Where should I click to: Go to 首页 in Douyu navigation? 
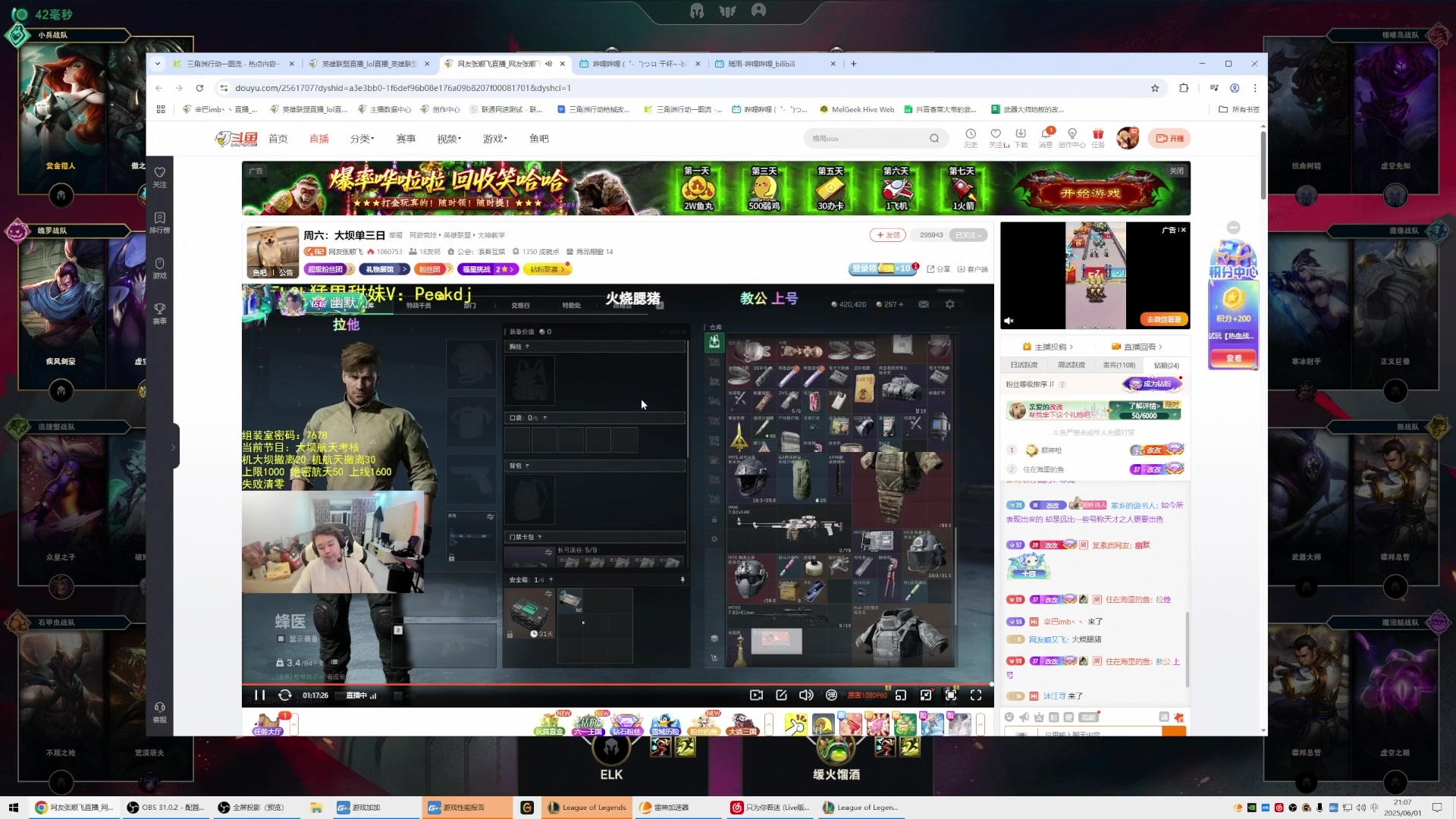click(x=278, y=139)
